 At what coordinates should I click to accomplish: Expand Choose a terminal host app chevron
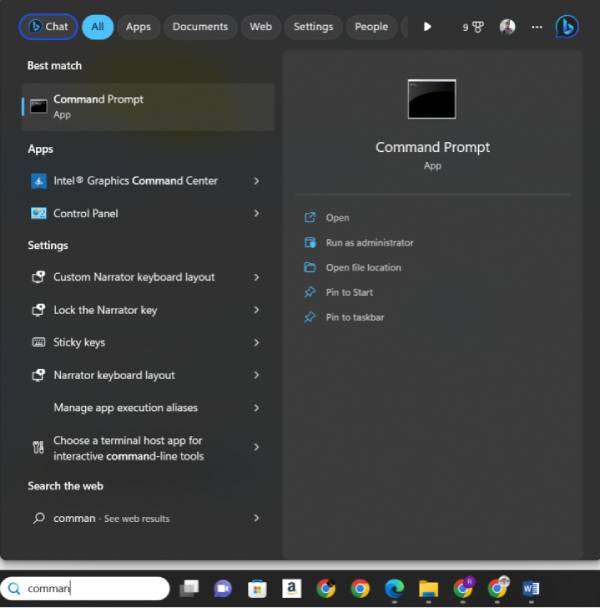(x=256, y=447)
